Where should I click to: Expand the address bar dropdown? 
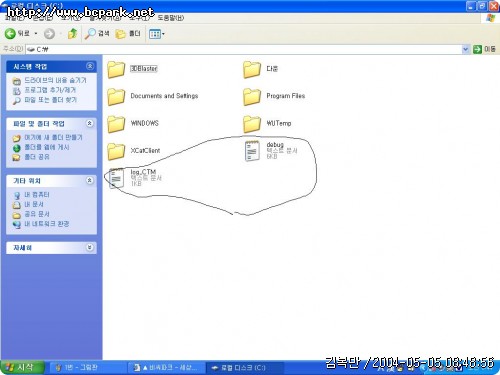click(465, 49)
